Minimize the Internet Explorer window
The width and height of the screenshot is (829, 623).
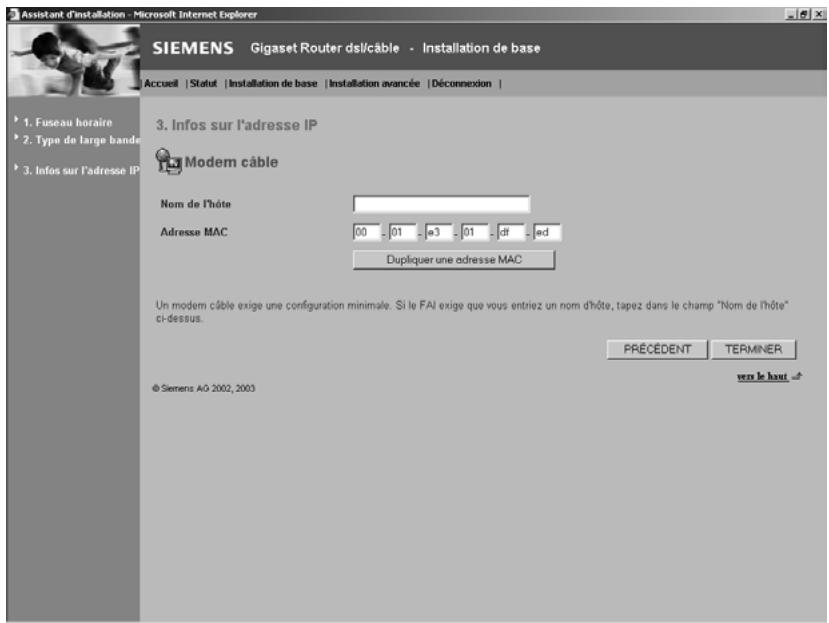[791, 15]
